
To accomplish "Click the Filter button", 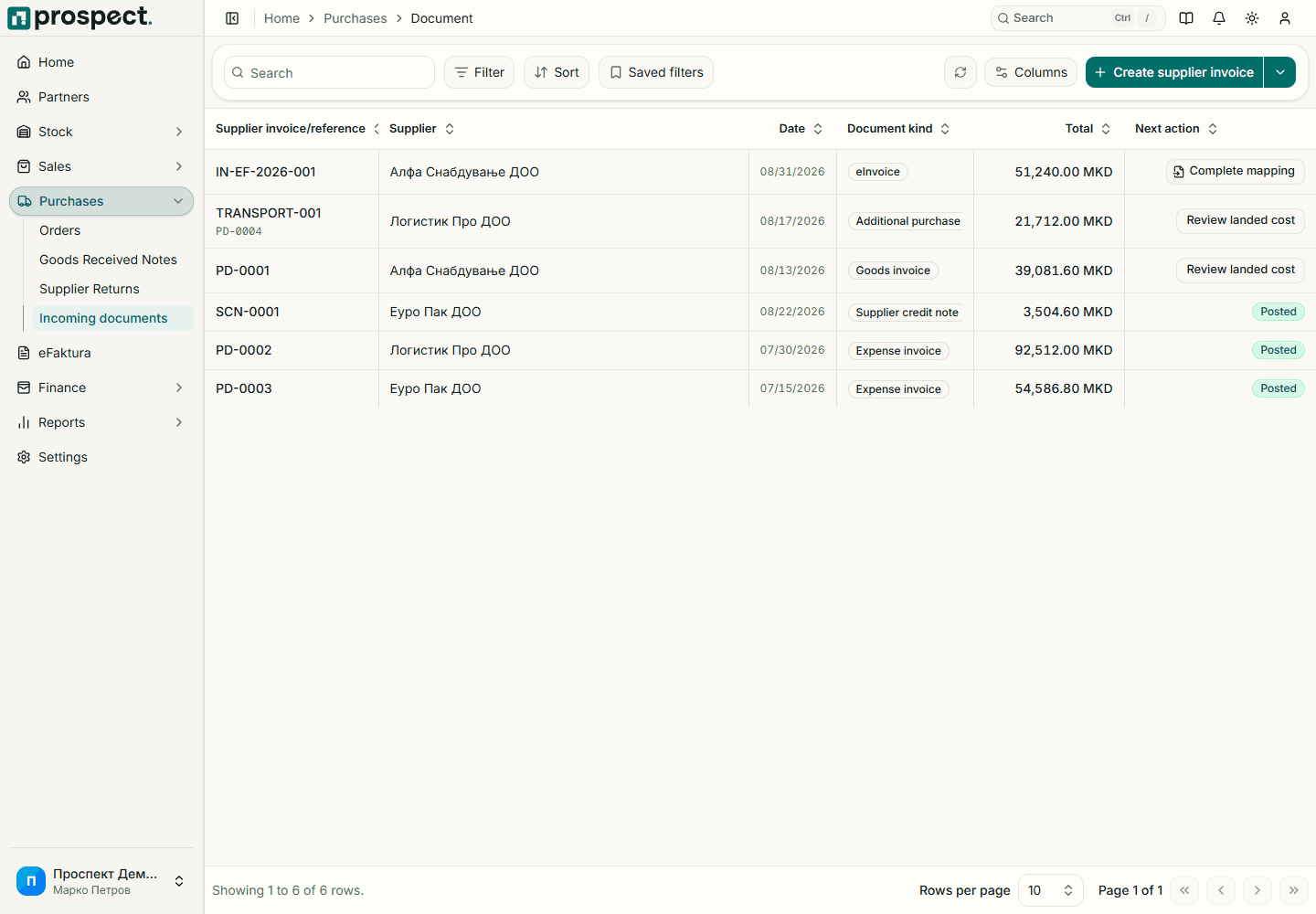I will pos(480,72).
